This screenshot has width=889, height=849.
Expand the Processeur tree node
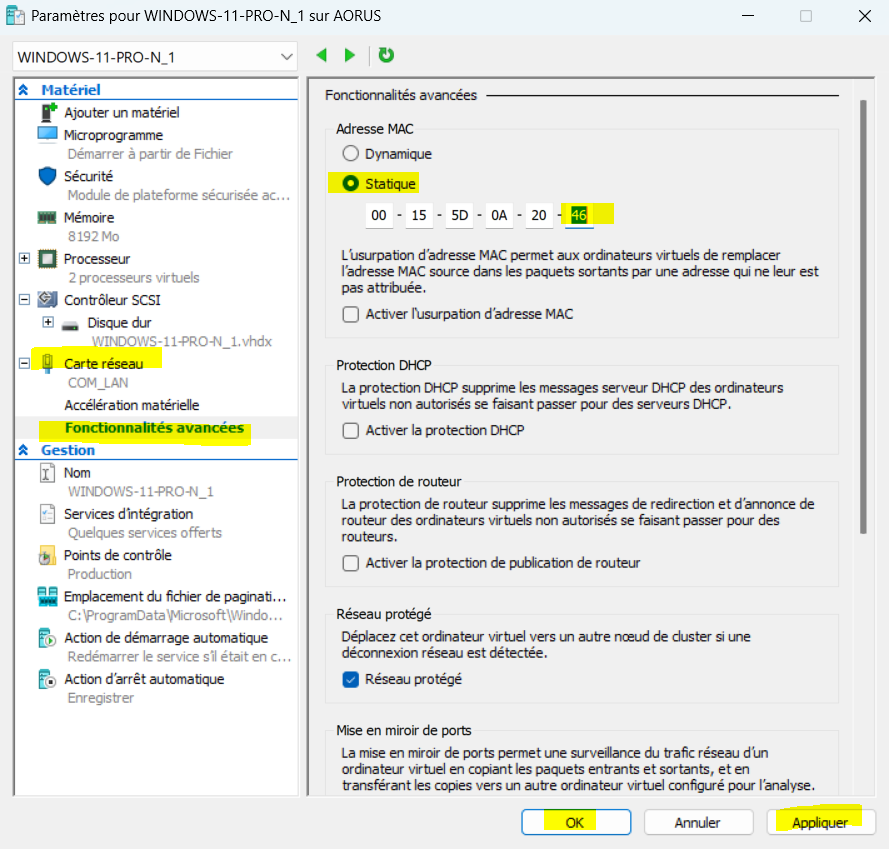tap(25, 259)
